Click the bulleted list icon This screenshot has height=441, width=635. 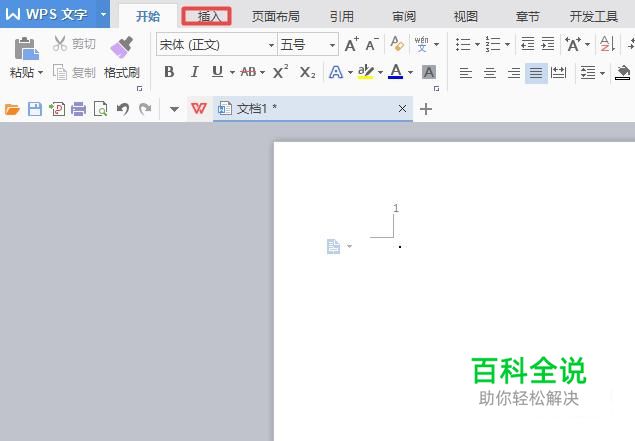(463, 44)
